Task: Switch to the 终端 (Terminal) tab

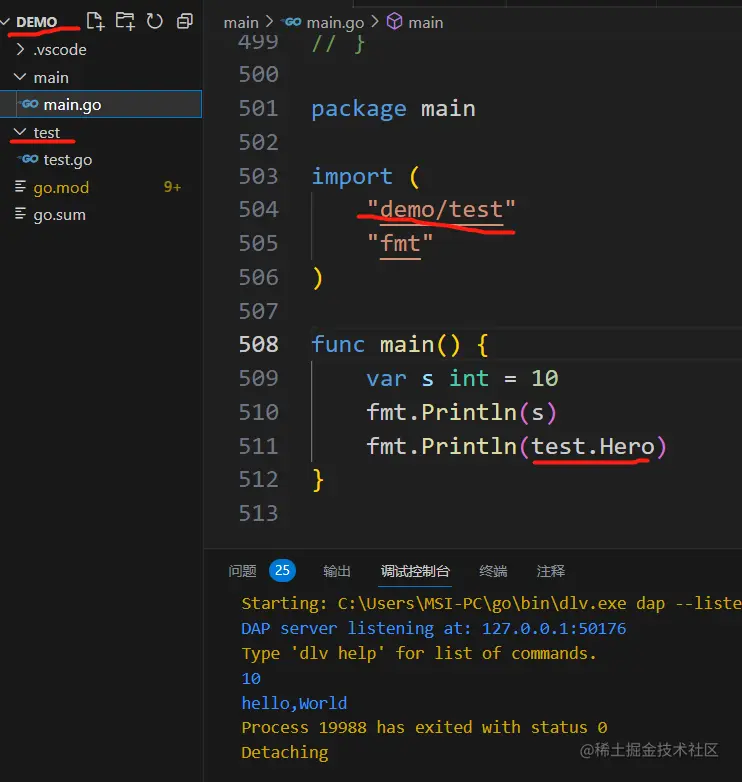Action: coord(493,571)
